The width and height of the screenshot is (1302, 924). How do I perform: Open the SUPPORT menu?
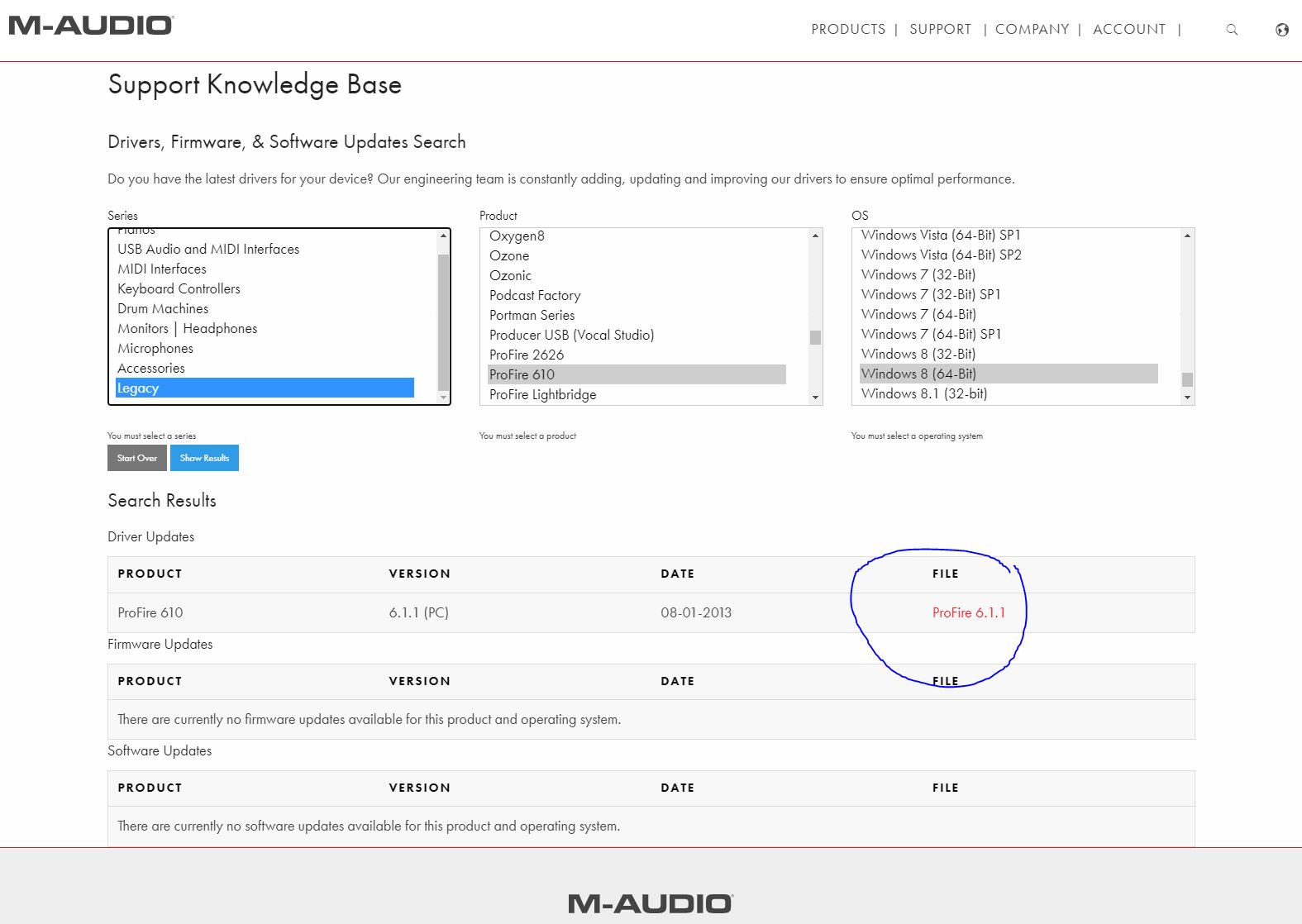pos(940,29)
